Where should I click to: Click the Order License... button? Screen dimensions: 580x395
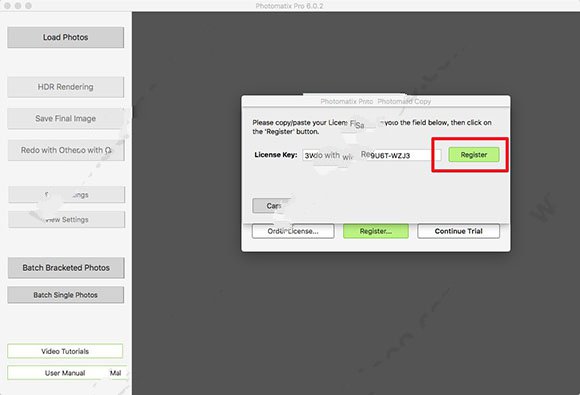click(293, 231)
